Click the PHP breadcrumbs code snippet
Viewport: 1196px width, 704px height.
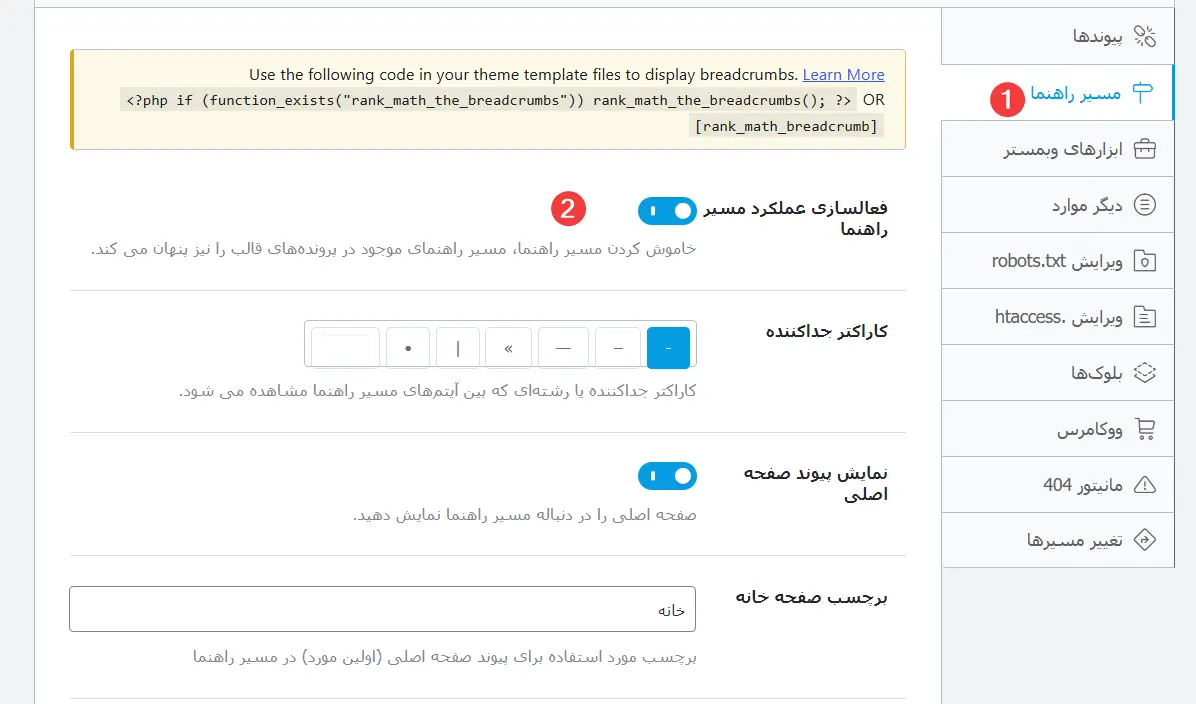point(488,100)
